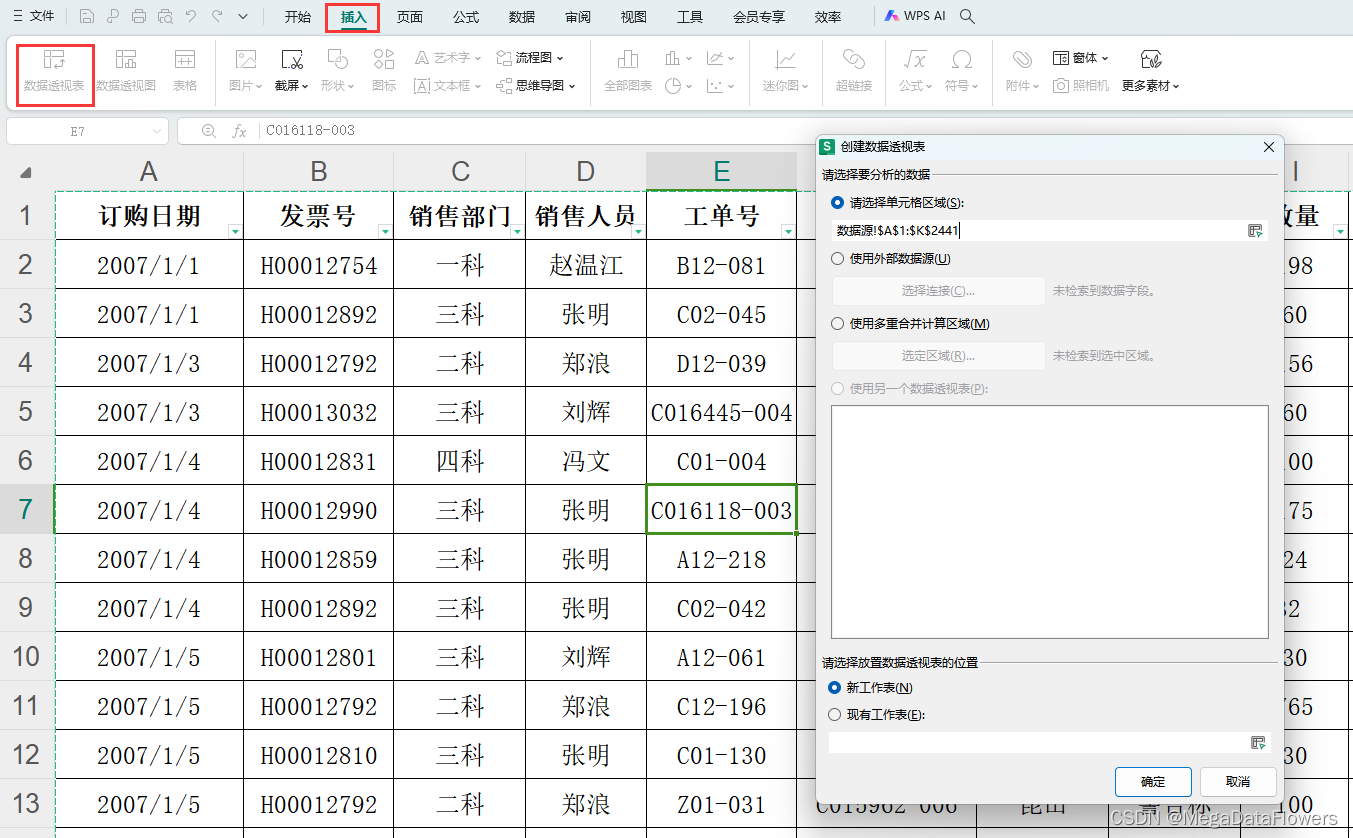Screen dimensions: 1353x838
Task: Click the select-all corner triangle of the sheet
Action: [x=26, y=172]
